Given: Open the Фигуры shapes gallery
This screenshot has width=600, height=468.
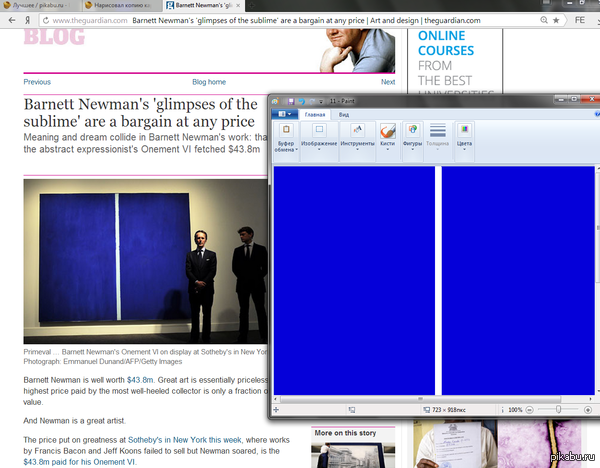Looking at the screenshot, I should pos(412,140).
